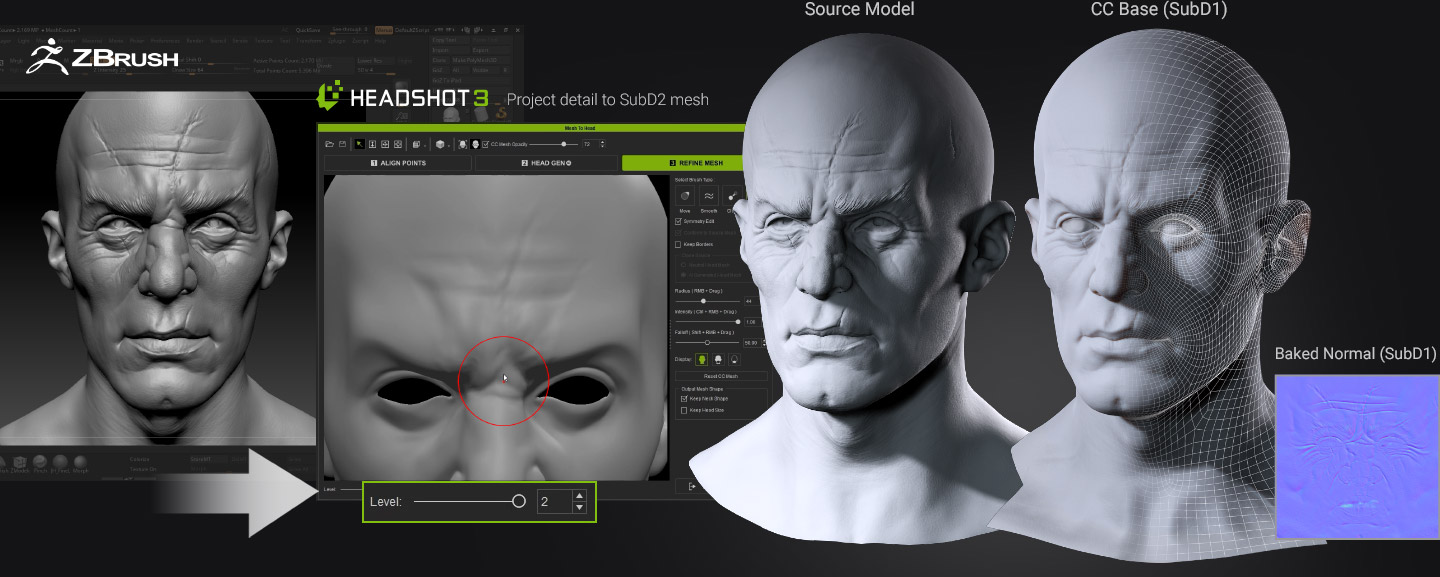Open the ZBrush Help menu

click(x=380, y=41)
